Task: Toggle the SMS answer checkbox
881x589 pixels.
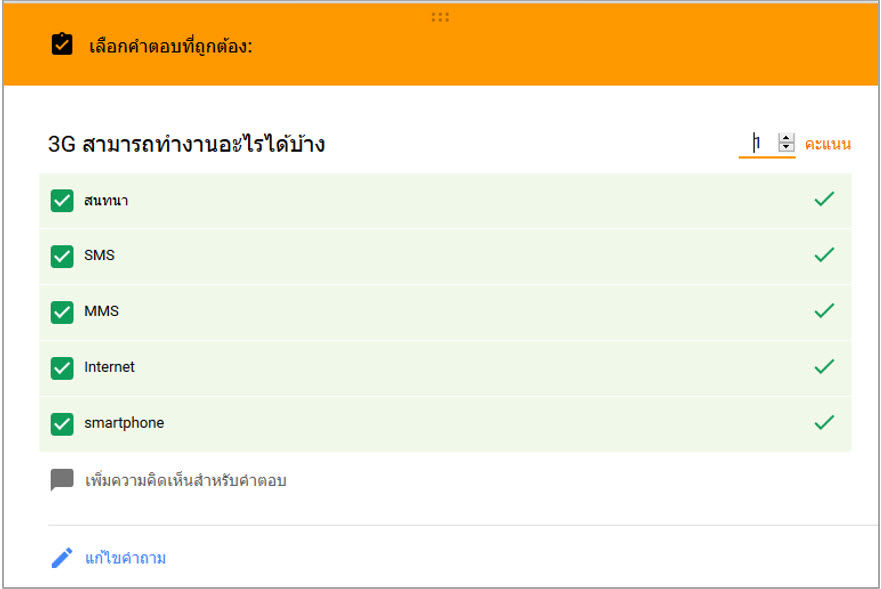Action: click(x=62, y=256)
